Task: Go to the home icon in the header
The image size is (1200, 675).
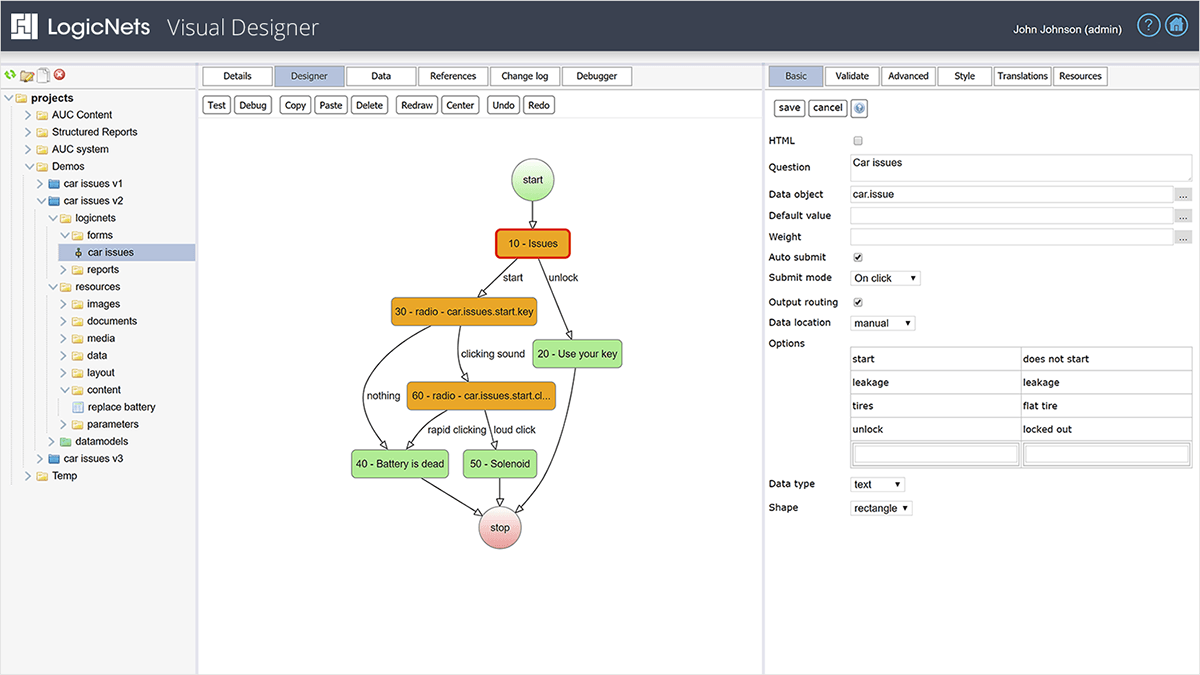Action: (x=1176, y=26)
